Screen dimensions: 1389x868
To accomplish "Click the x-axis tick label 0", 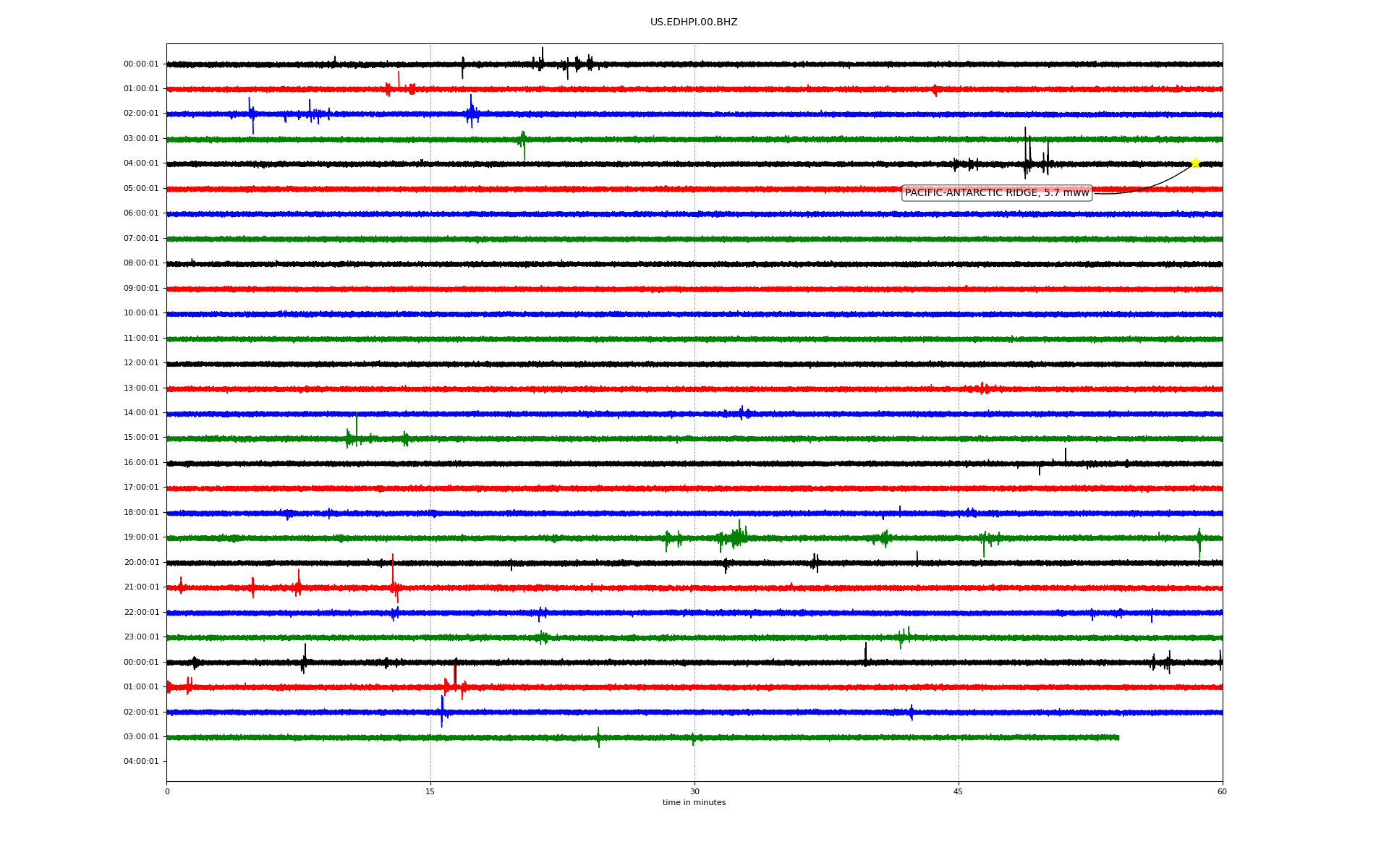I will [167, 792].
